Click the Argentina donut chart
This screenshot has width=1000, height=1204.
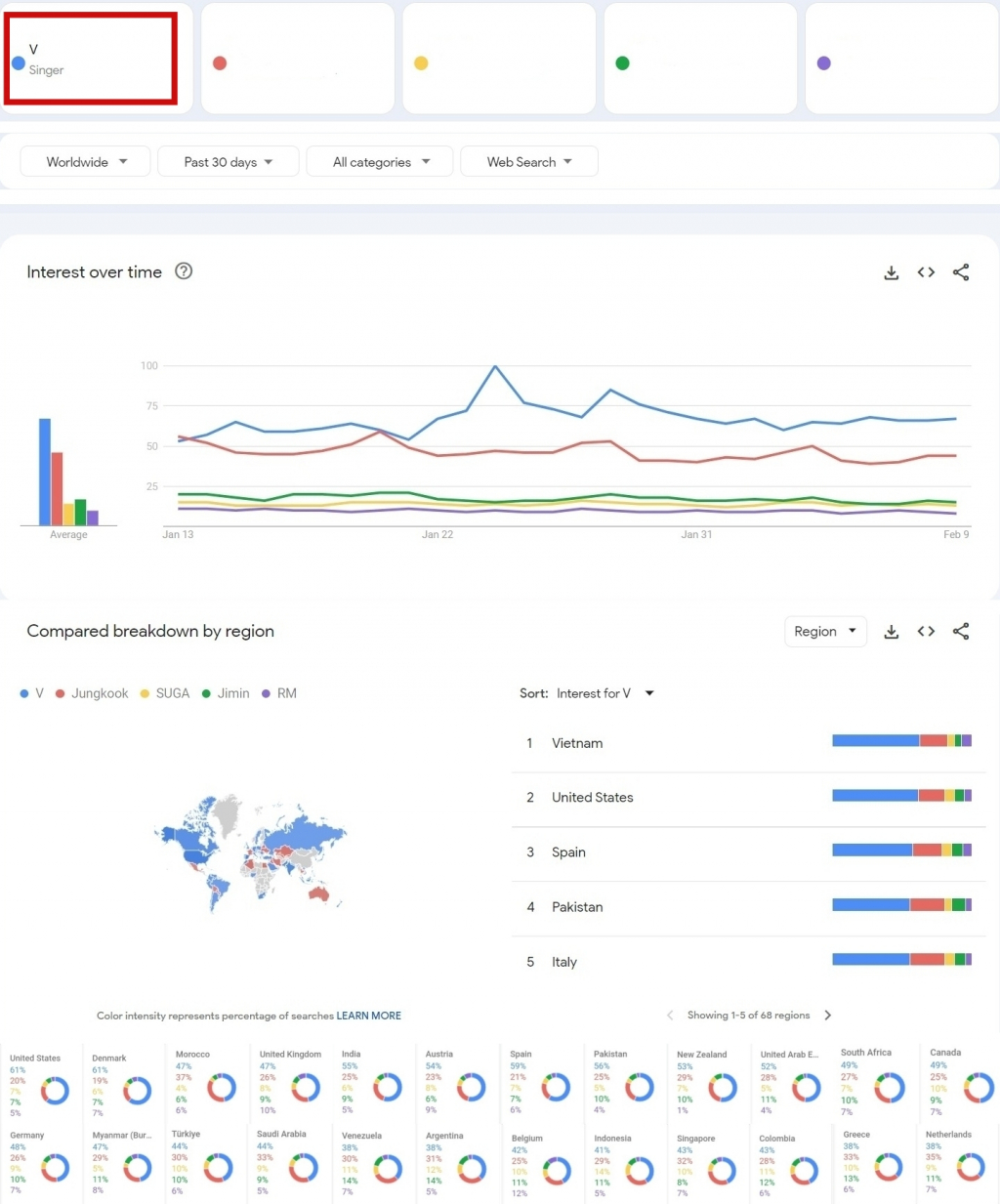472,1169
